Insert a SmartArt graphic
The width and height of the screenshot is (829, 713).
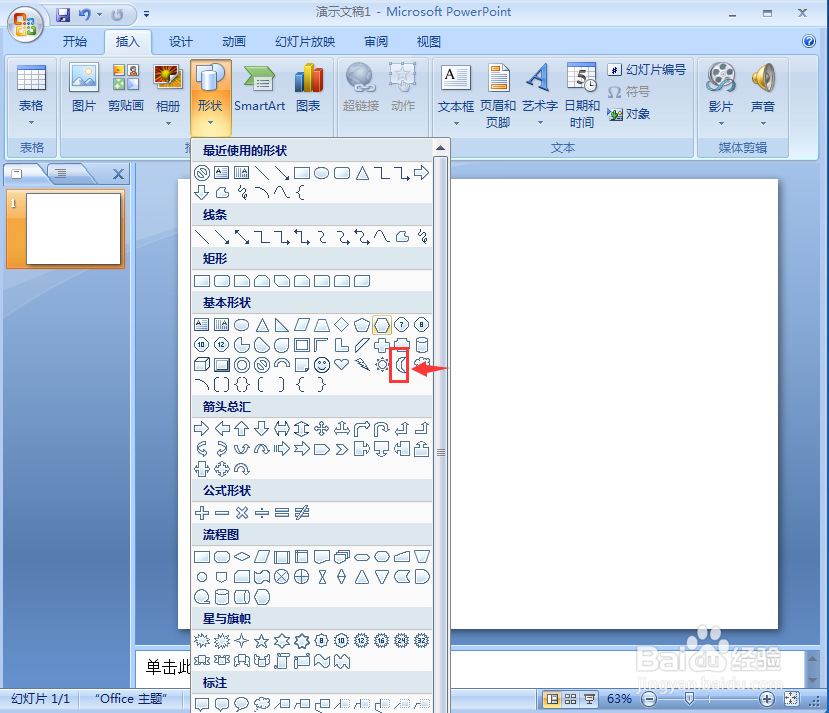(x=259, y=88)
